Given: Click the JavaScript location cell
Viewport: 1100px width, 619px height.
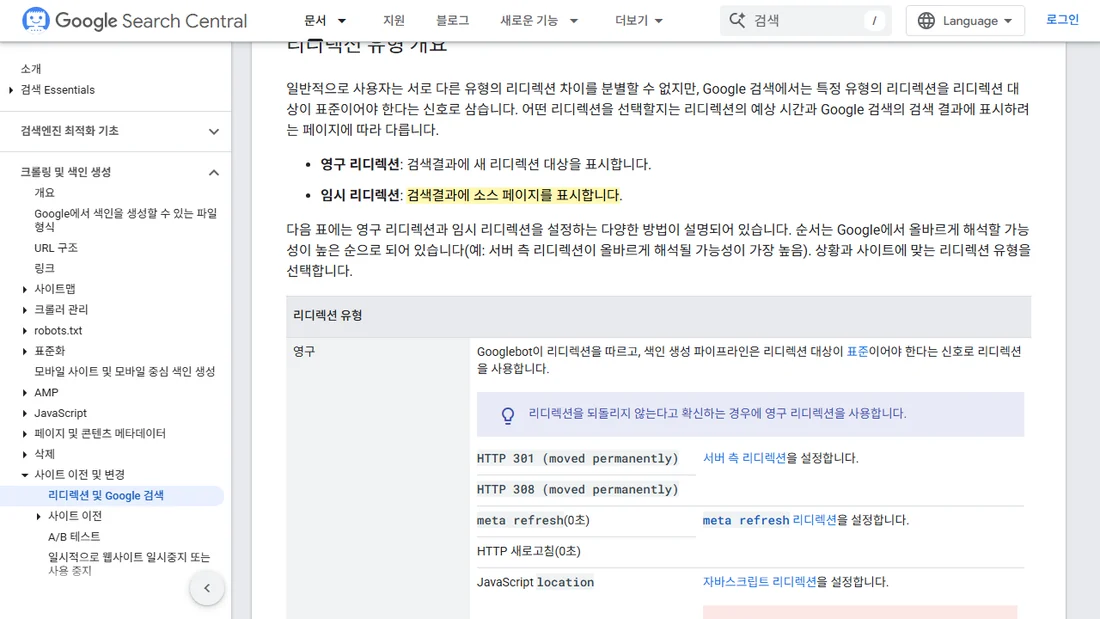Looking at the screenshot, I should tap(535, 582).
